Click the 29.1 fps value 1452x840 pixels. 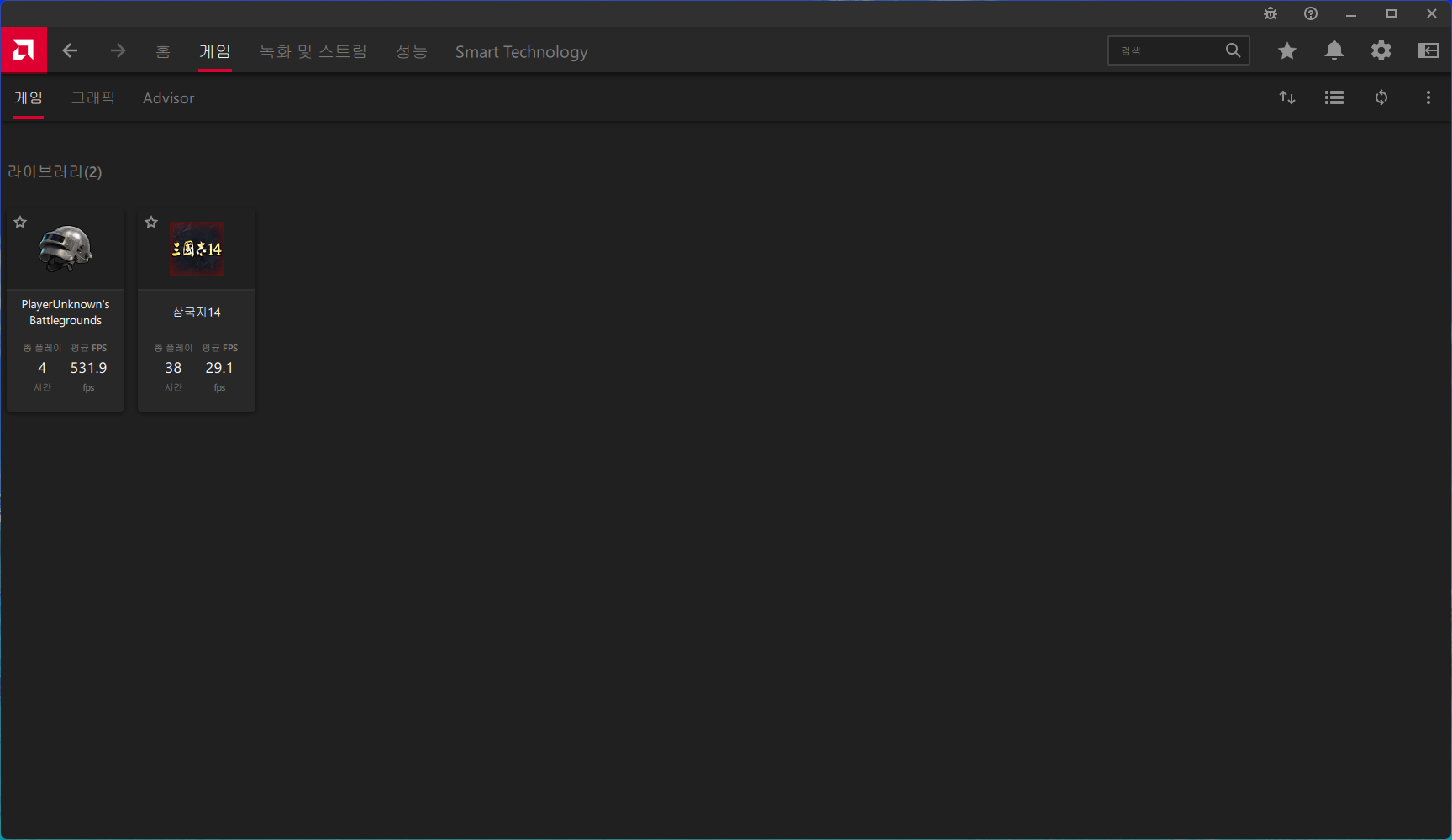tap(219, 368)
